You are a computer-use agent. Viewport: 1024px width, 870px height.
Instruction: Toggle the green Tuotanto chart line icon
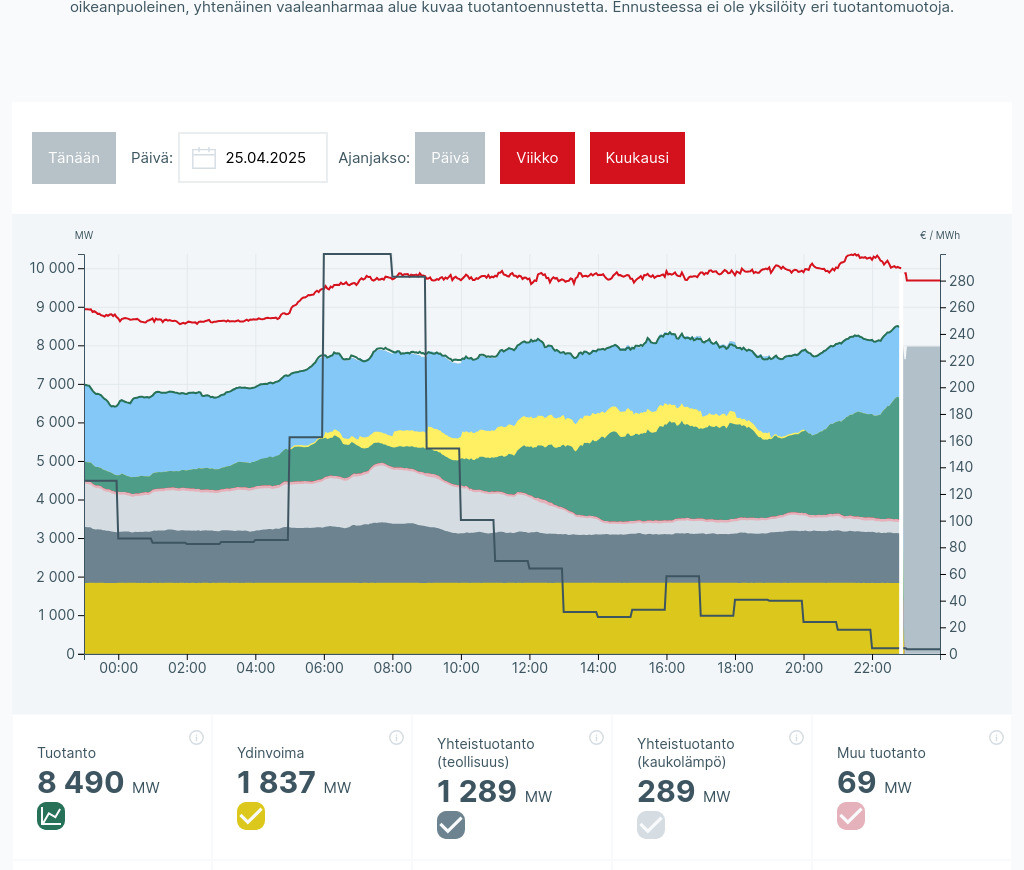coord(51,816)
